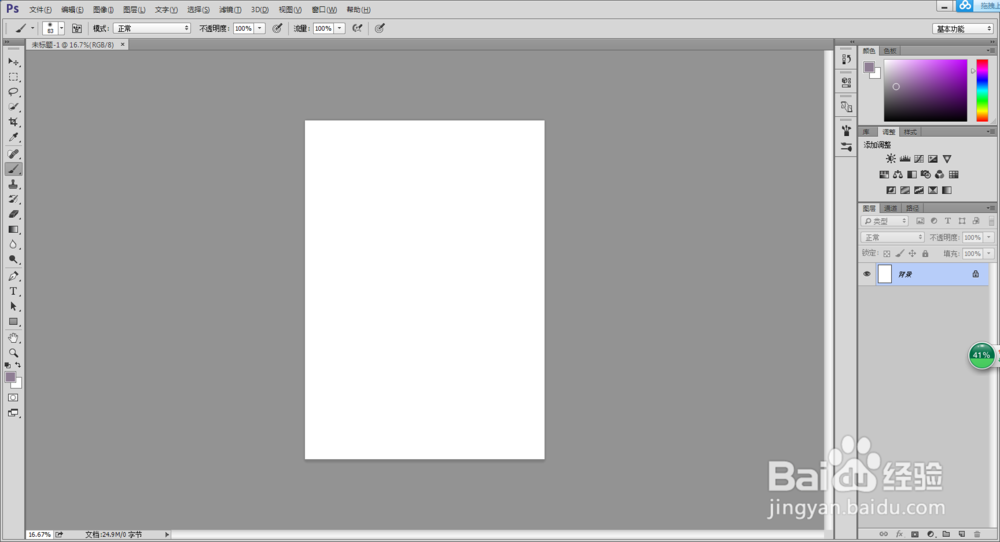Select the Horizontal Type tool
Image resolution: width=1000 pixels, height=542 pixels.
pyautogui.click(x=13, y=291)
